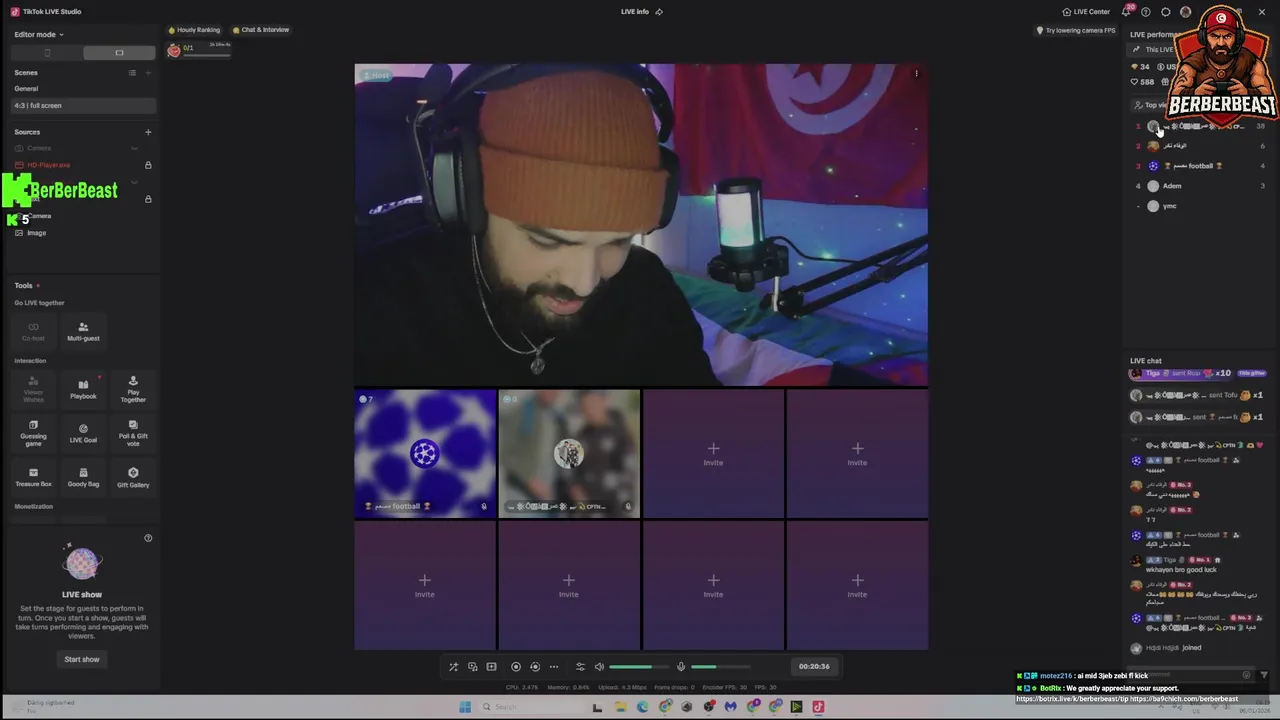Open the help question mark icon
This screenshot has height=720, width=1280.
pyautogui.click(x=1146, y=12)
